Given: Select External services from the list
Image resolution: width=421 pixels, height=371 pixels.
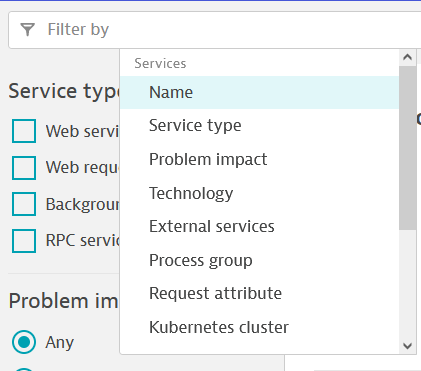Looking at the screenshot, I should pos(259,226).
